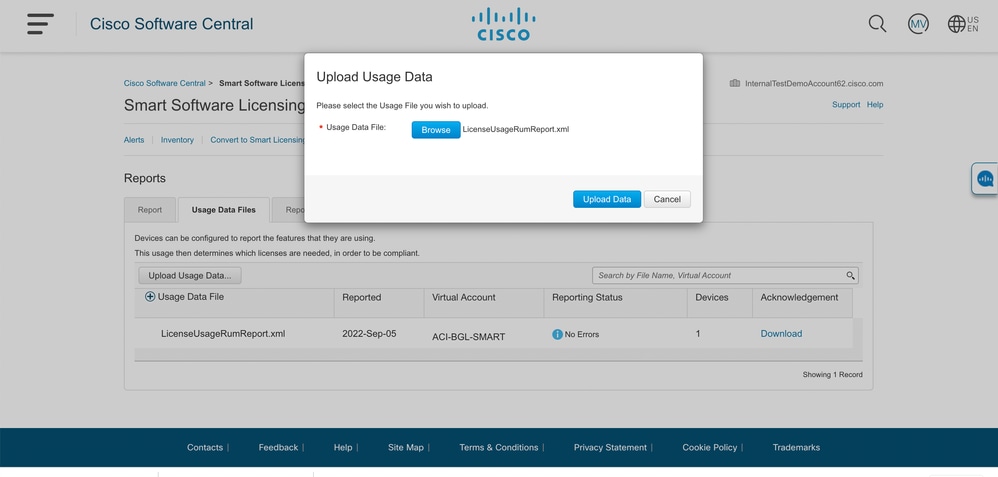Viewport: 998px width, 477px height.
Task: Open the Feedback footer link
Action: (x=278, y=448)
